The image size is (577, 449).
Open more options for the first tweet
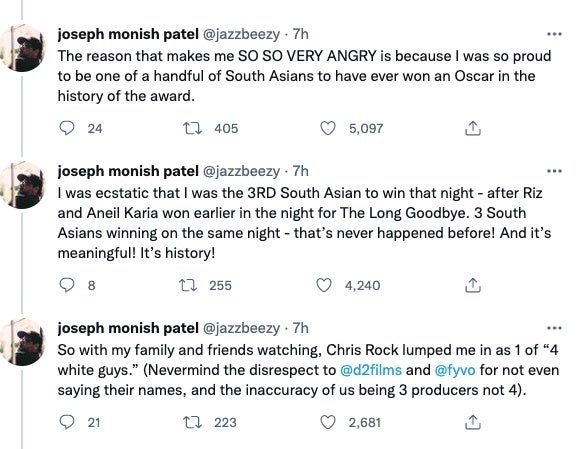coord(555,34)
